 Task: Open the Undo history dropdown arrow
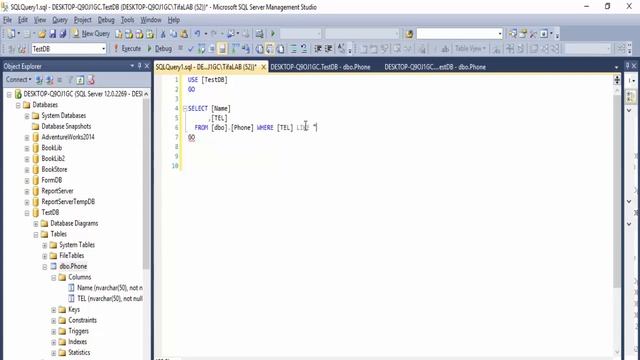206,34
